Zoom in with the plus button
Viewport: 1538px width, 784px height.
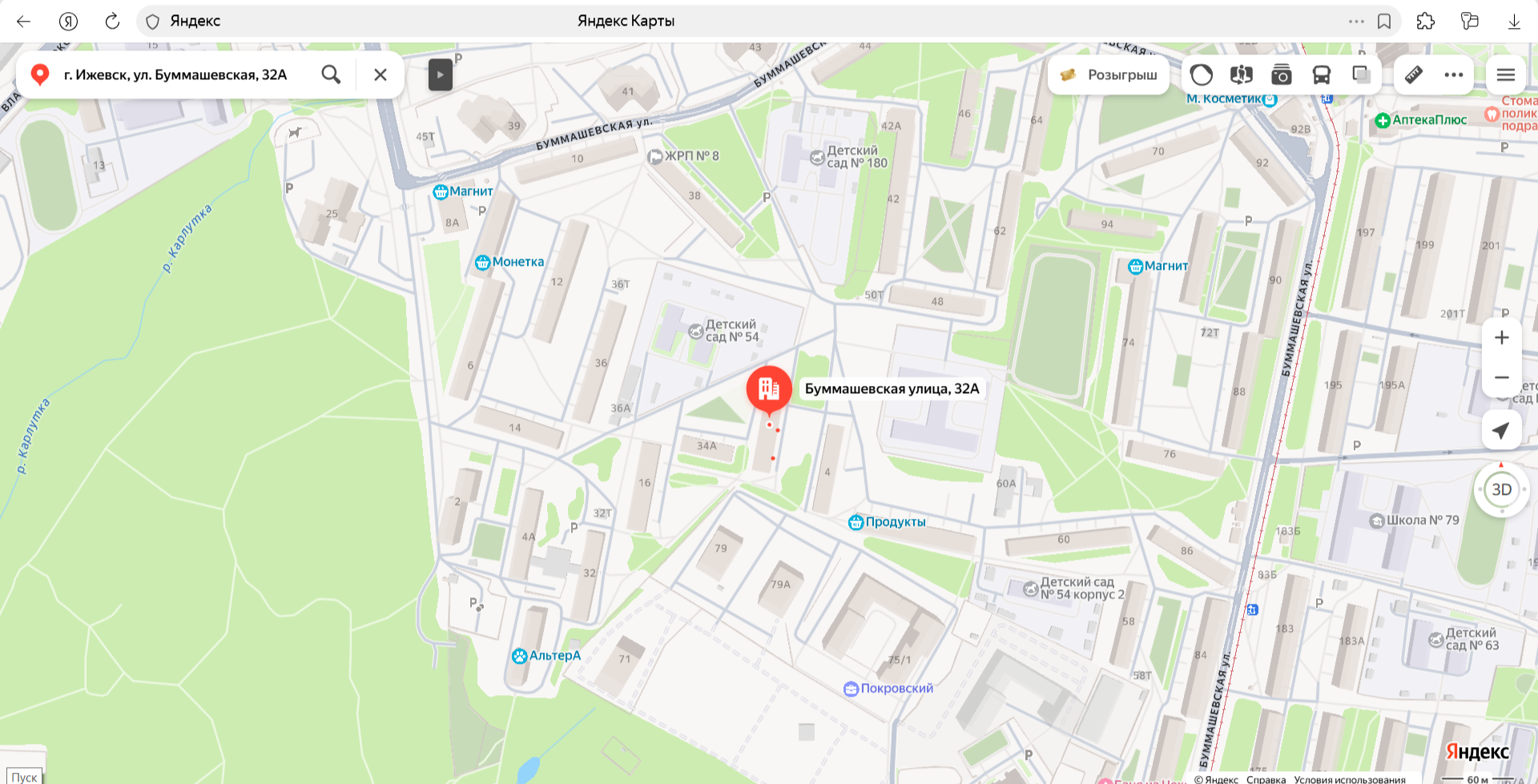point(1502,337)
